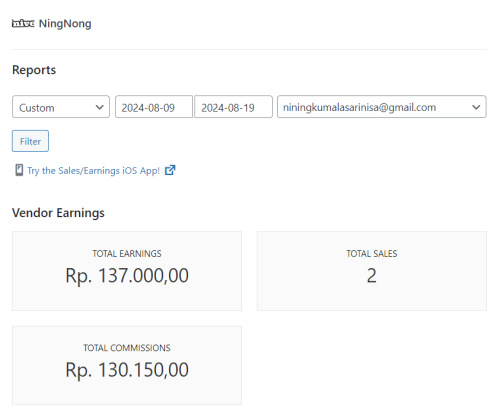This screenshot has height=417, width=500.
Task: Click the Reports heading
Action: (34, 70)
